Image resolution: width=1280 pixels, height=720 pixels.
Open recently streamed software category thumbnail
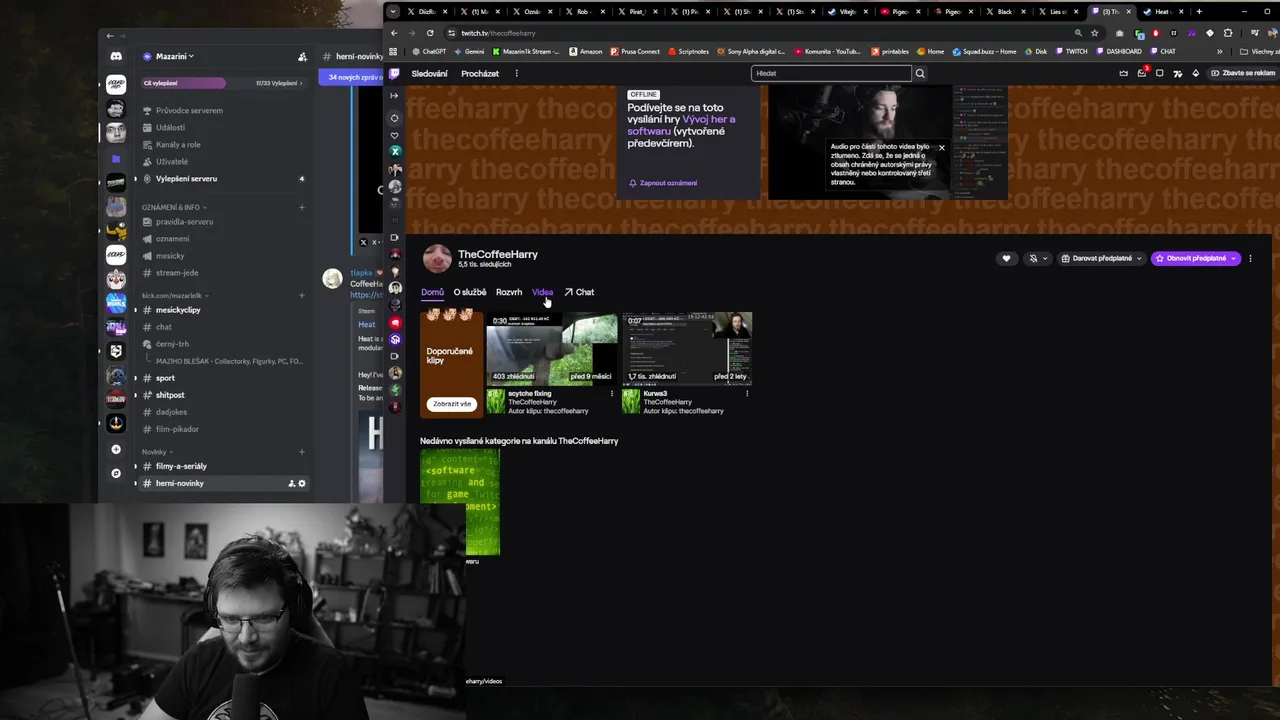point(460,502)
